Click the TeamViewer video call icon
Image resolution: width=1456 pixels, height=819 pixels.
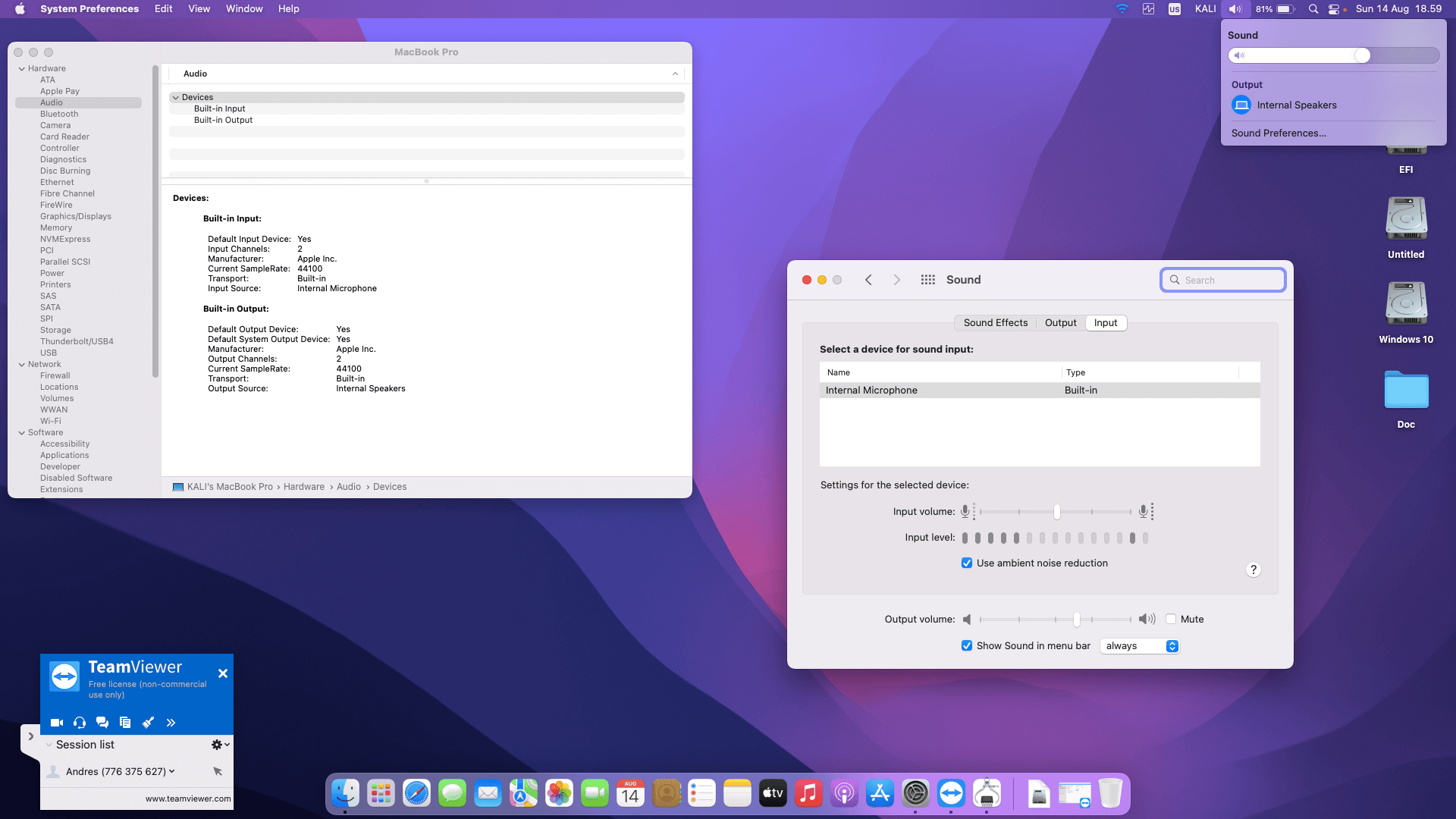57,723
